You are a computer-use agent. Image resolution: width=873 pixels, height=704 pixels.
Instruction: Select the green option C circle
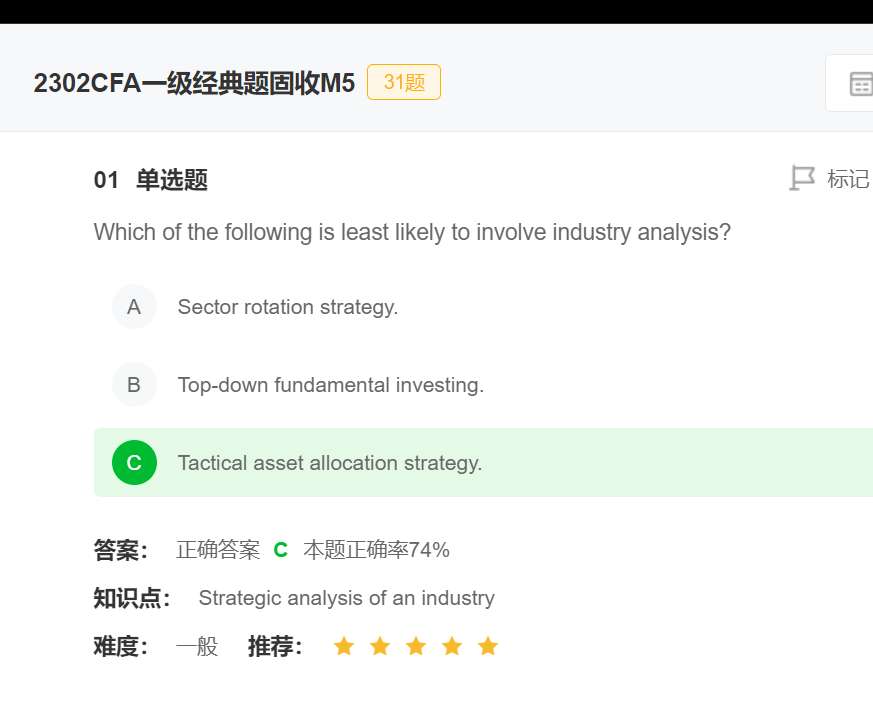coord(134,463)
